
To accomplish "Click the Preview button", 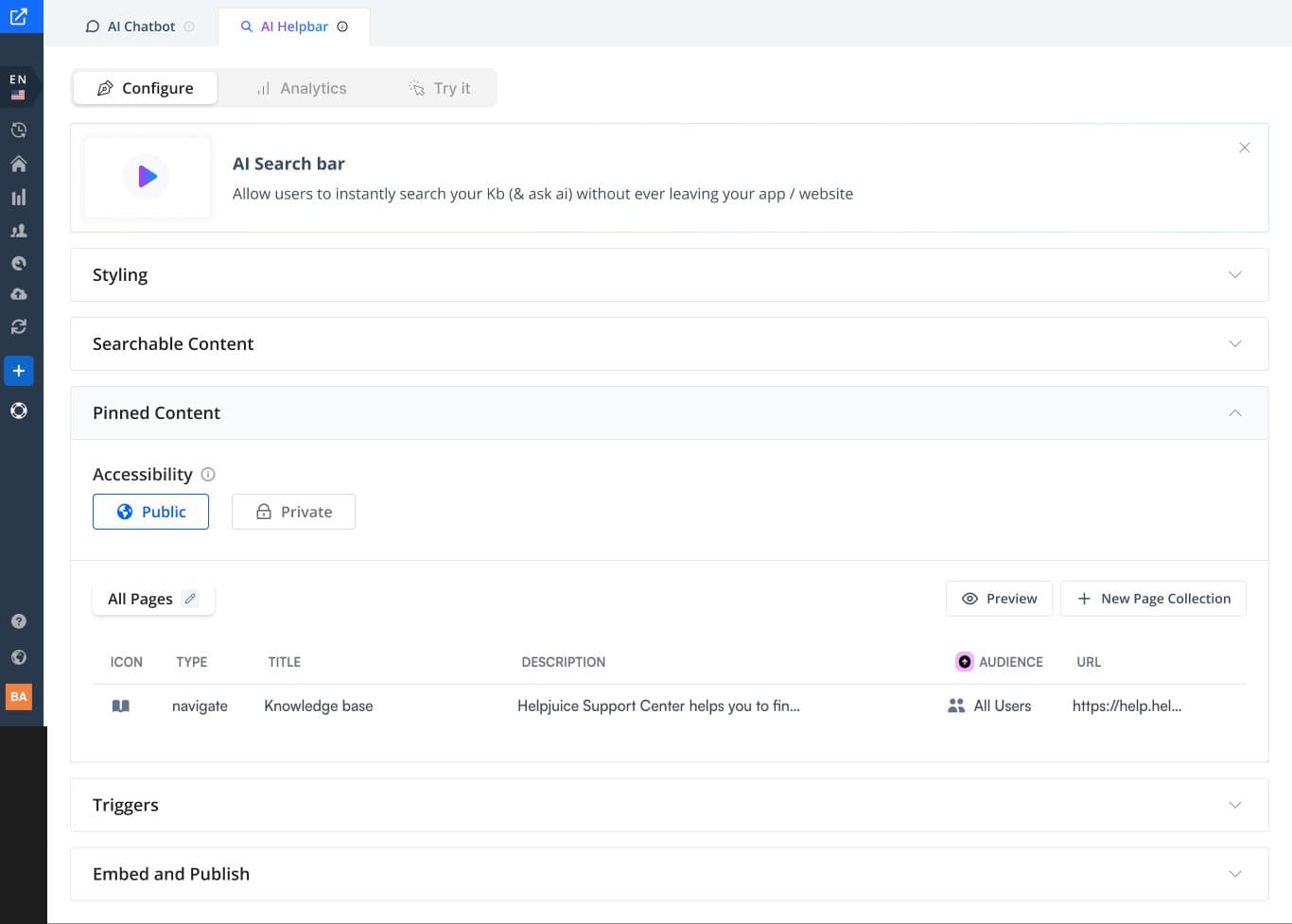I will [999, 599].
